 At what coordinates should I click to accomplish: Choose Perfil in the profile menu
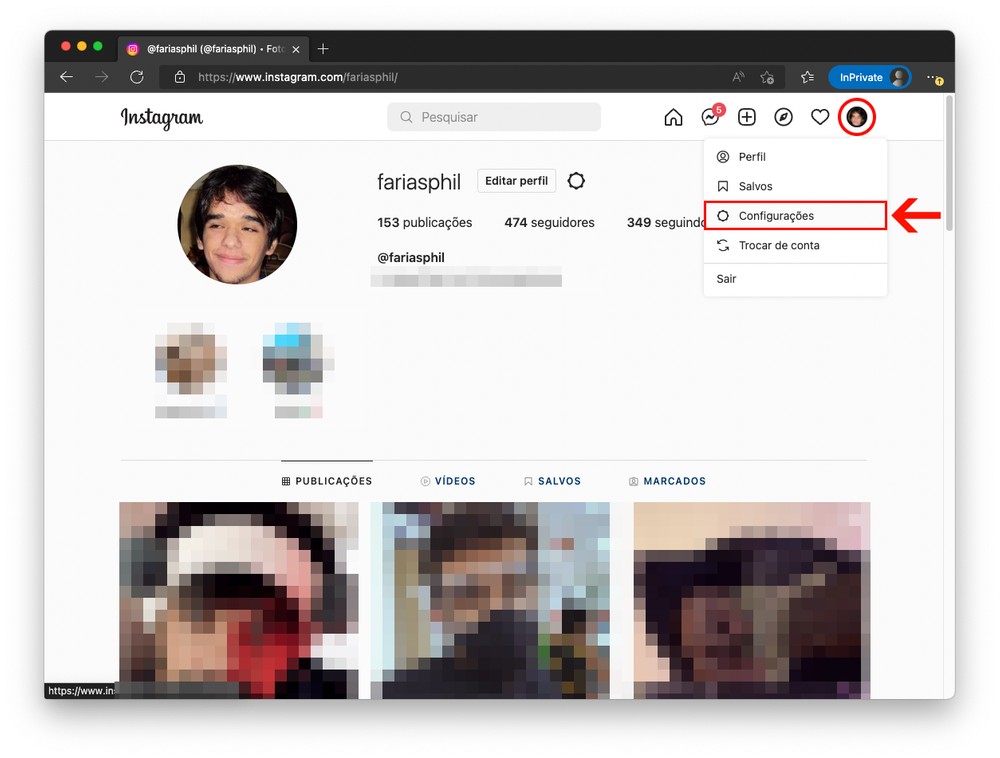(x=752, y=157)
